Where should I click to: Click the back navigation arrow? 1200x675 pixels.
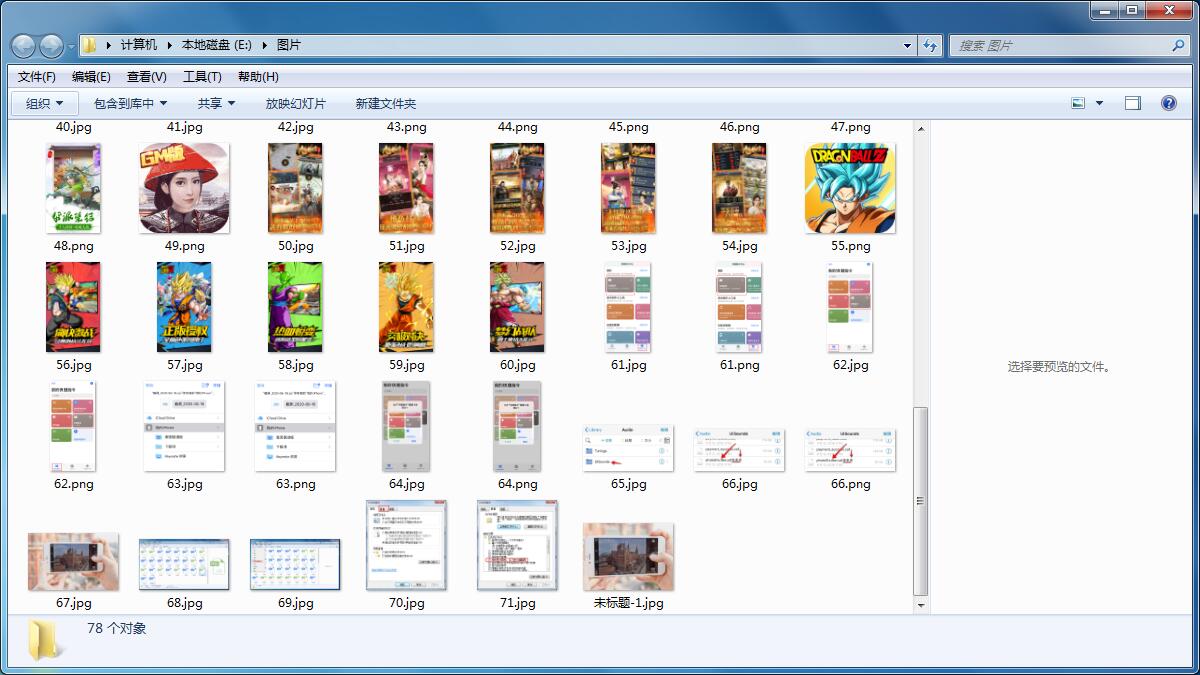[22, 45]
